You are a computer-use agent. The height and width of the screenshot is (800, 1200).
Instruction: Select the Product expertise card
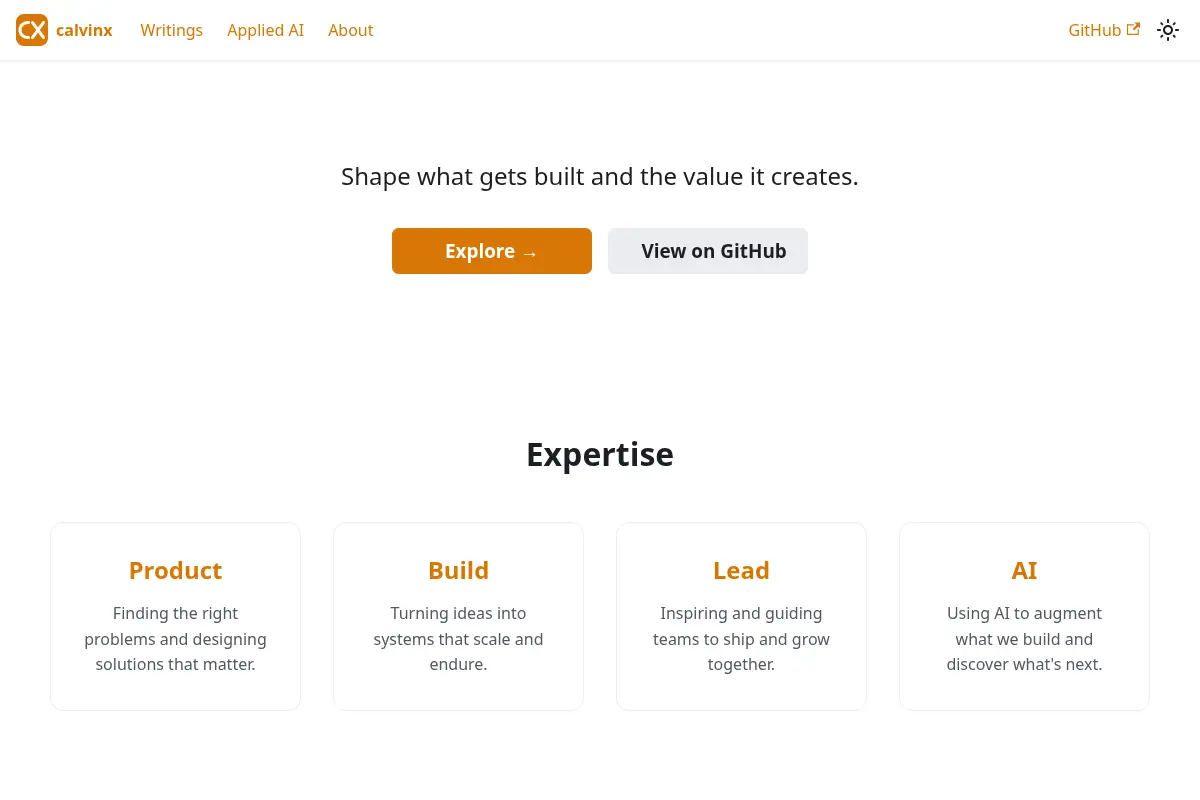[175, 616]
